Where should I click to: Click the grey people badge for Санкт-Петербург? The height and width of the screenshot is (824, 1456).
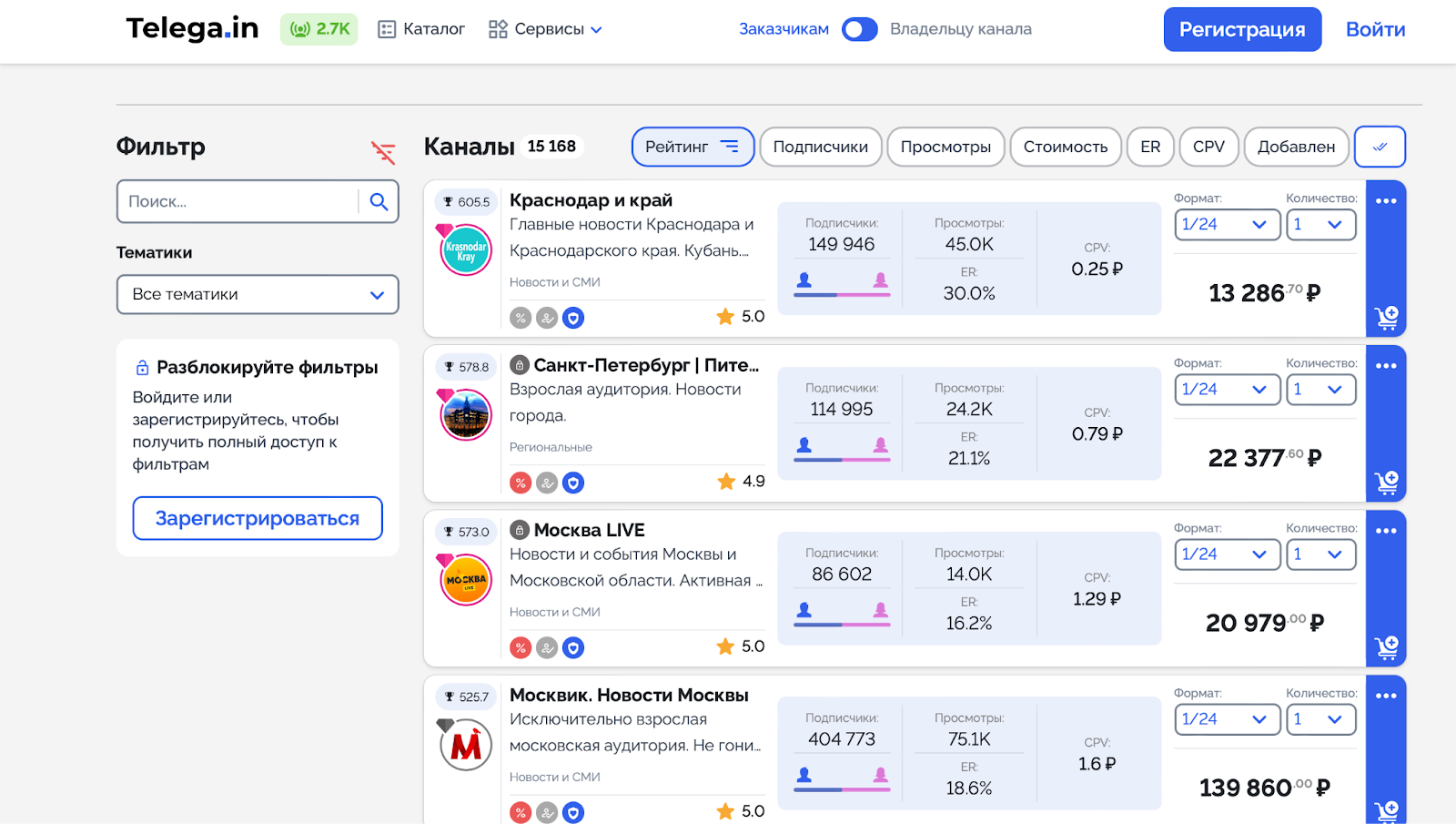(x=547, y=483)
